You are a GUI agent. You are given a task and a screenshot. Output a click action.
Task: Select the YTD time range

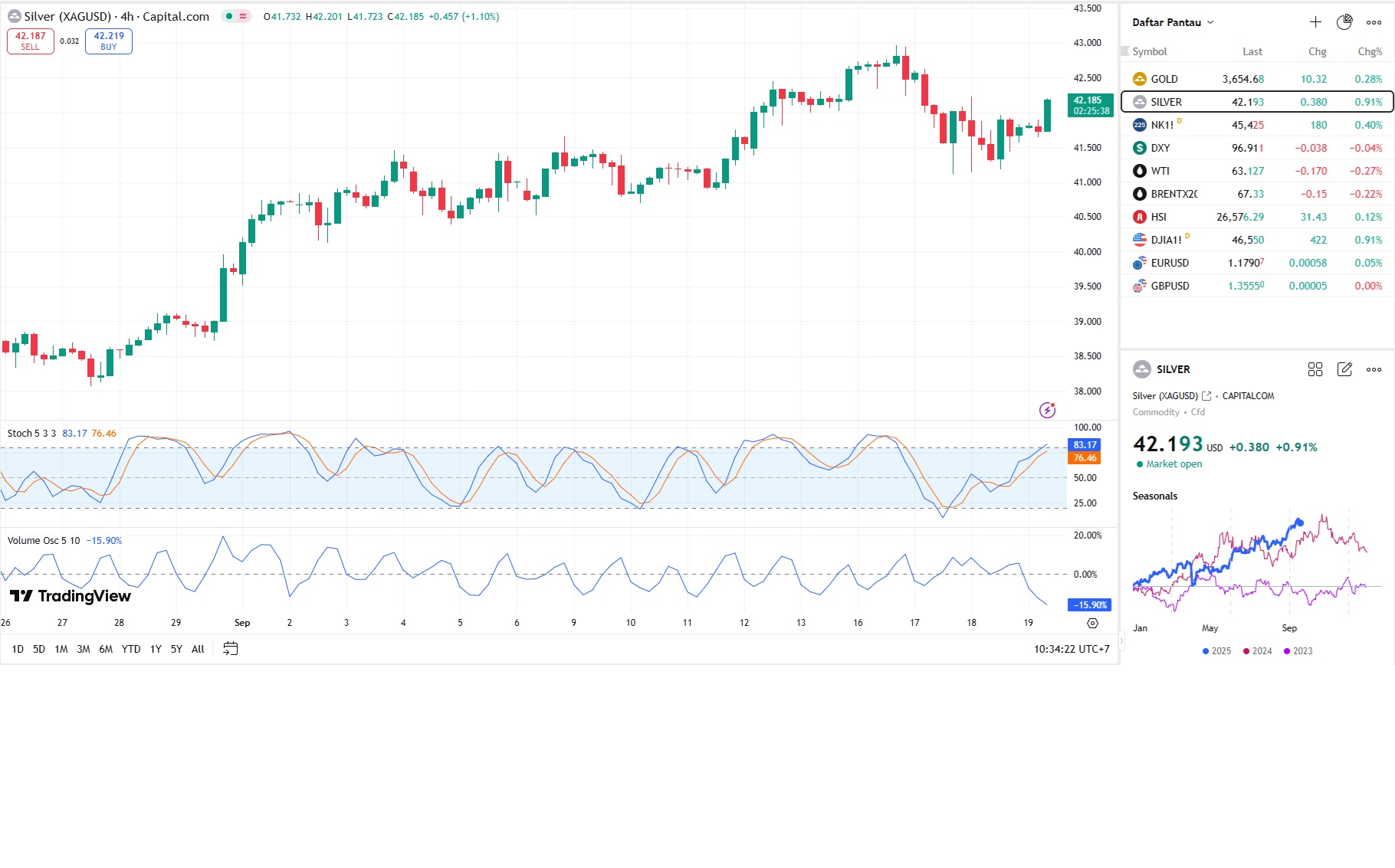click(x=131, y=649)
